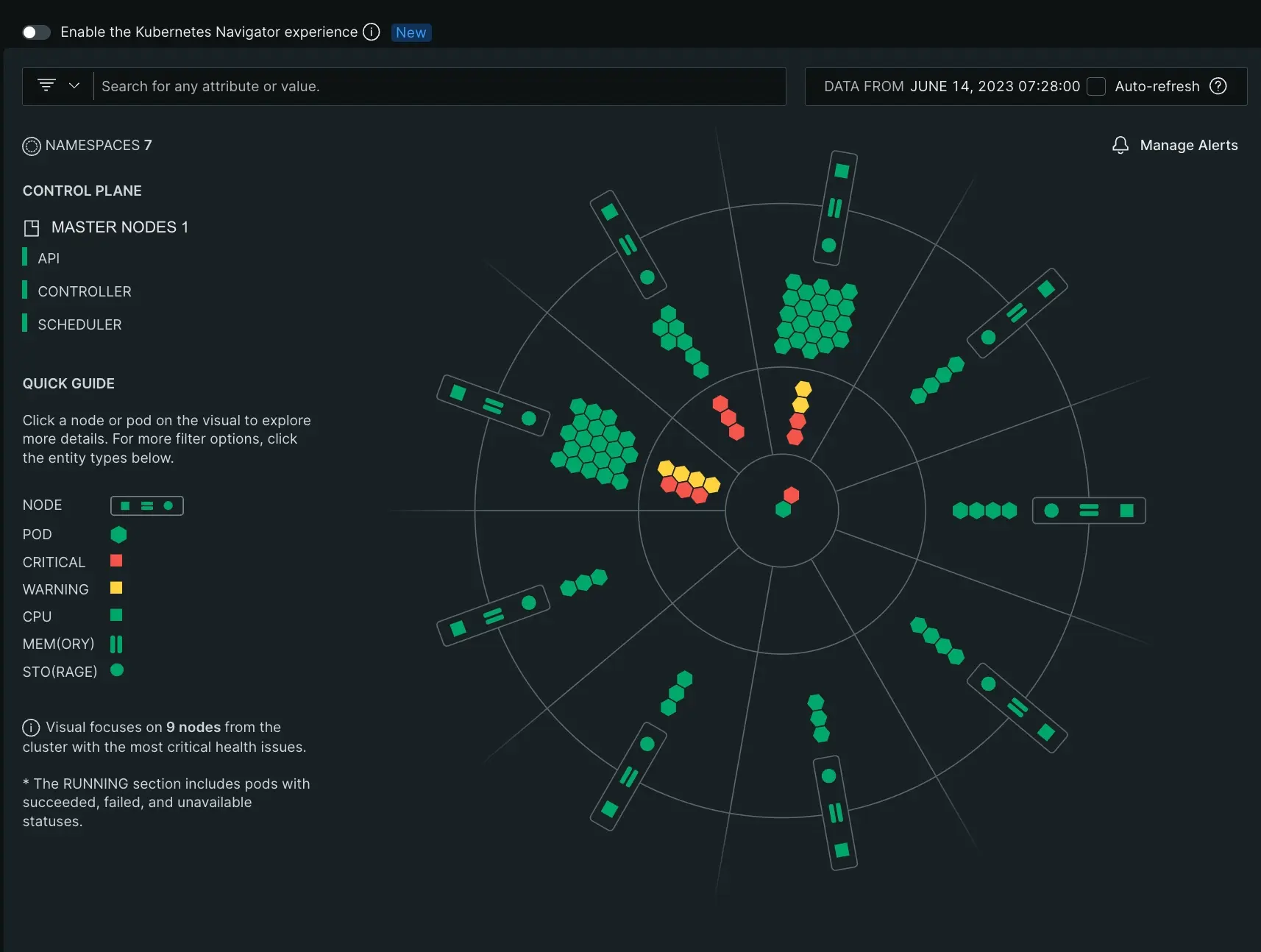This screenshot has height=952, width=1261.
Task: Click the red critical pod in center circle
Action: pyautogui.click(x=791, y=495)
